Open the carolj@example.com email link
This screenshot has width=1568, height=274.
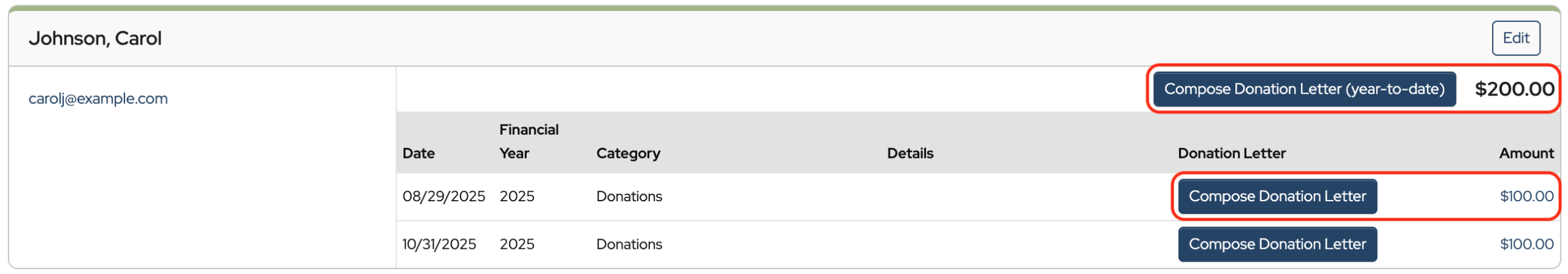pyautogui.click(x=98, y=98)
